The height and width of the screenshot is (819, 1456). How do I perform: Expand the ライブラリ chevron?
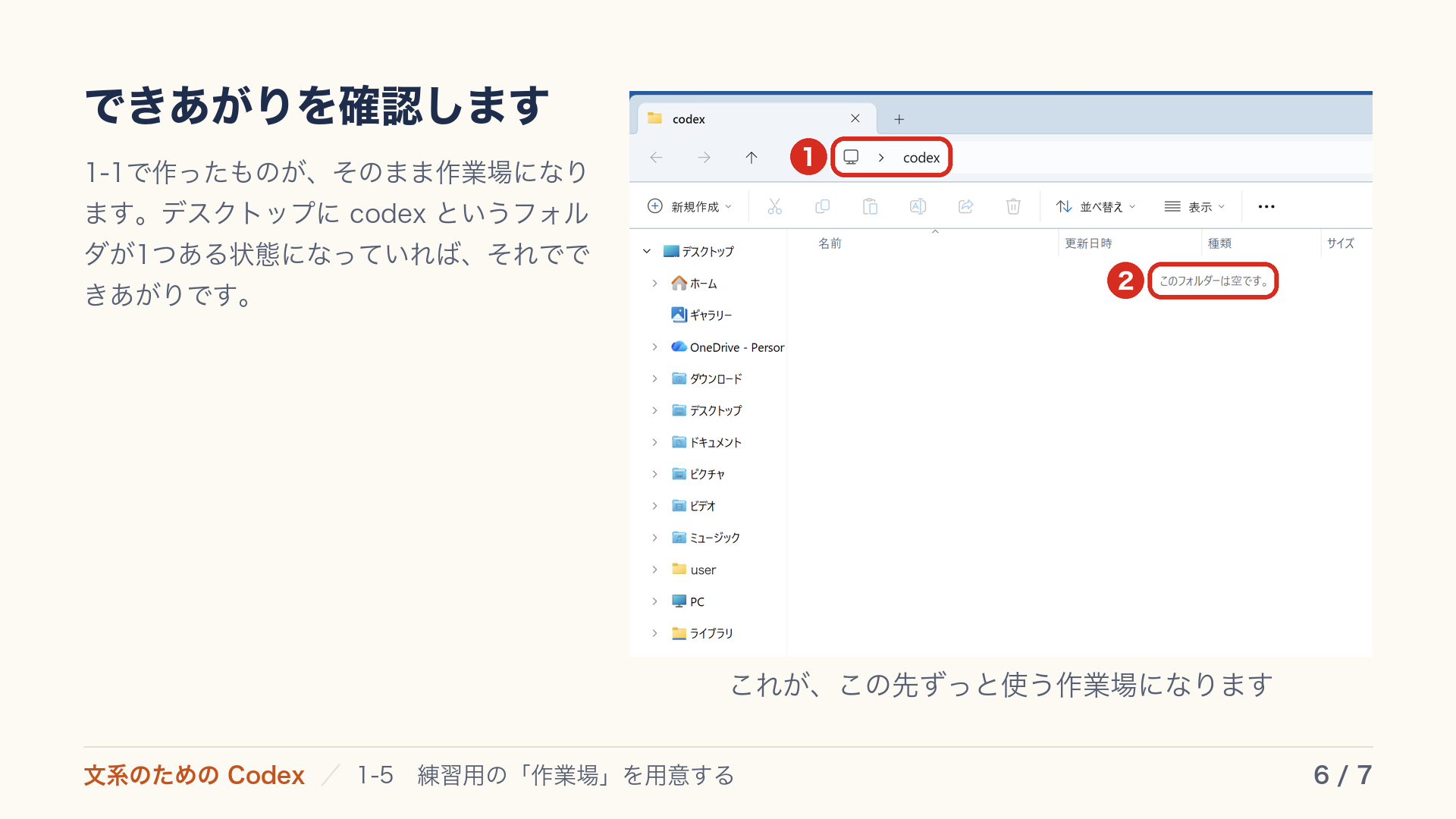[x=654, y=632]
